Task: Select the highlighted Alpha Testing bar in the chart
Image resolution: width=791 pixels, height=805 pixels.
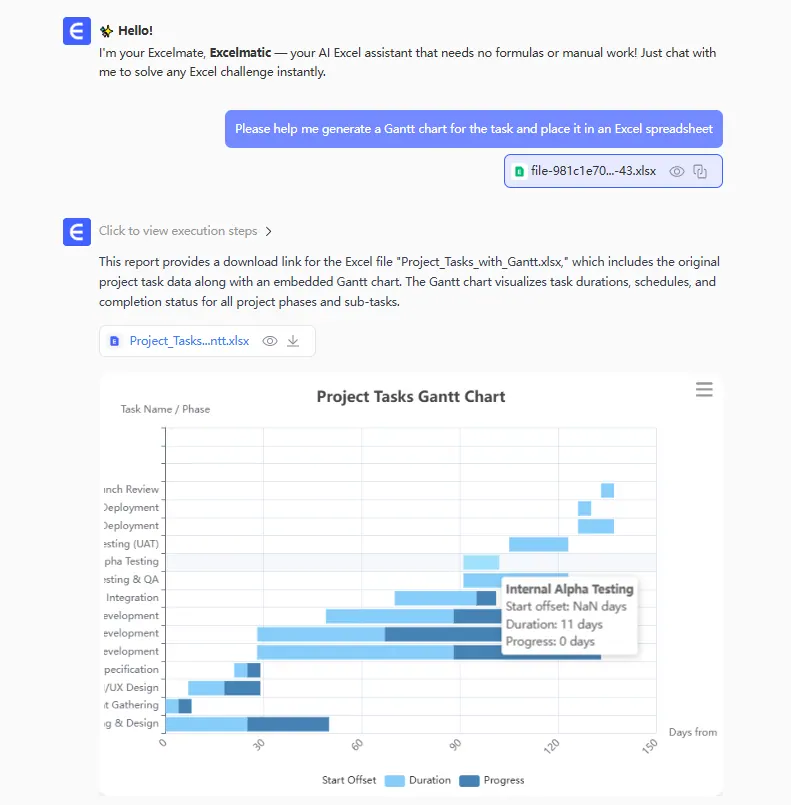Action: pyautogui.click(x=481, y=562)
